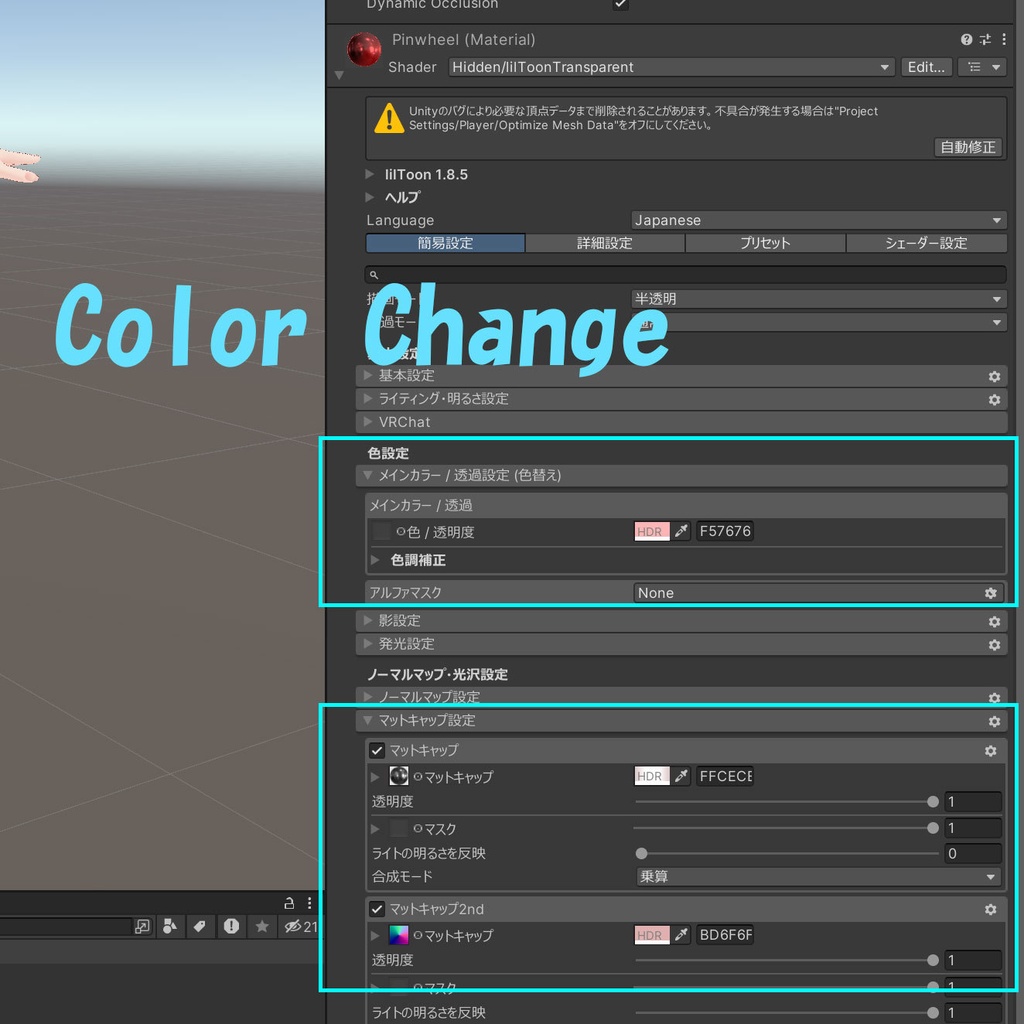
Task: Click the hidden objects eye icon showing 21
Action: (293, 927)
